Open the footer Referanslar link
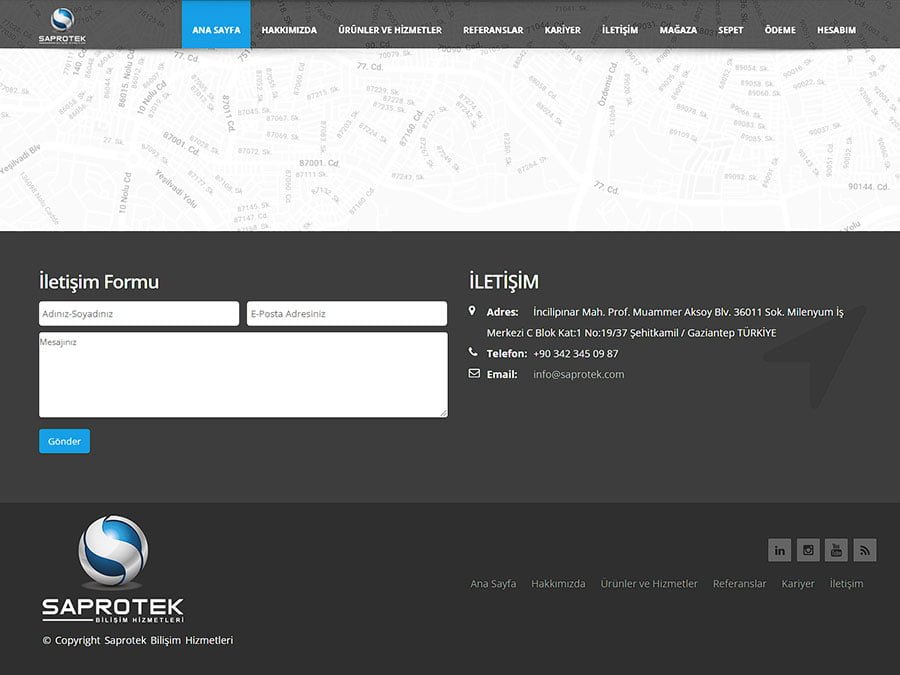900x675 pixels. (739, 584)
